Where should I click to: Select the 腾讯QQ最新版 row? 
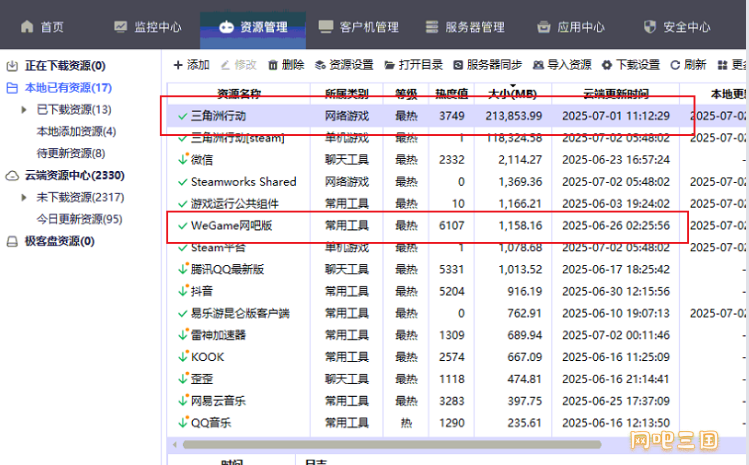pyautogui.click(x=456, y=270)
